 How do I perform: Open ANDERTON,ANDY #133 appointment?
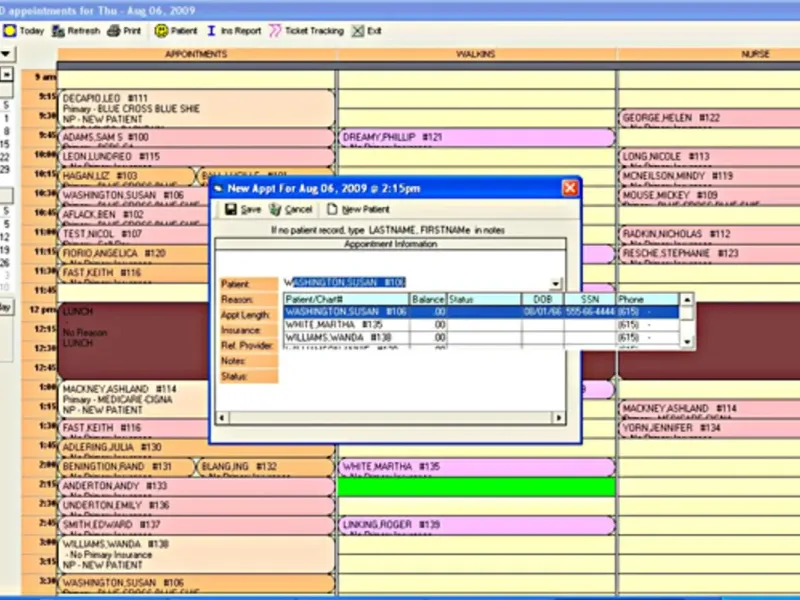pos(196,486)
